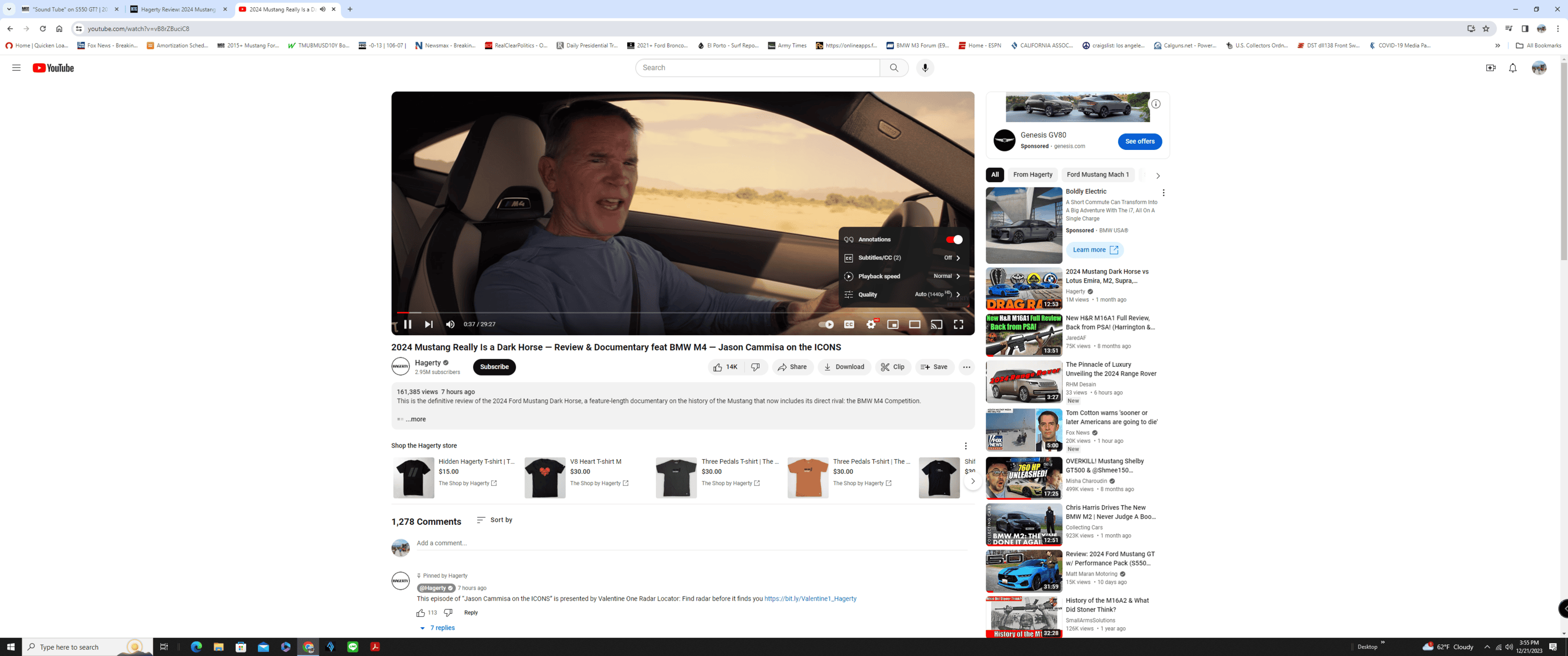Open Subtitles/CC (2) settings submenu
This screenshot has width=1568, height=656.
coord(903,258)
